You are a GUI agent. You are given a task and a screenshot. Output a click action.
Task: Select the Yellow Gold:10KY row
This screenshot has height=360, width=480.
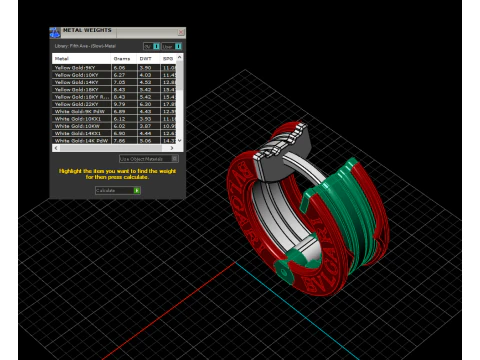114,75
